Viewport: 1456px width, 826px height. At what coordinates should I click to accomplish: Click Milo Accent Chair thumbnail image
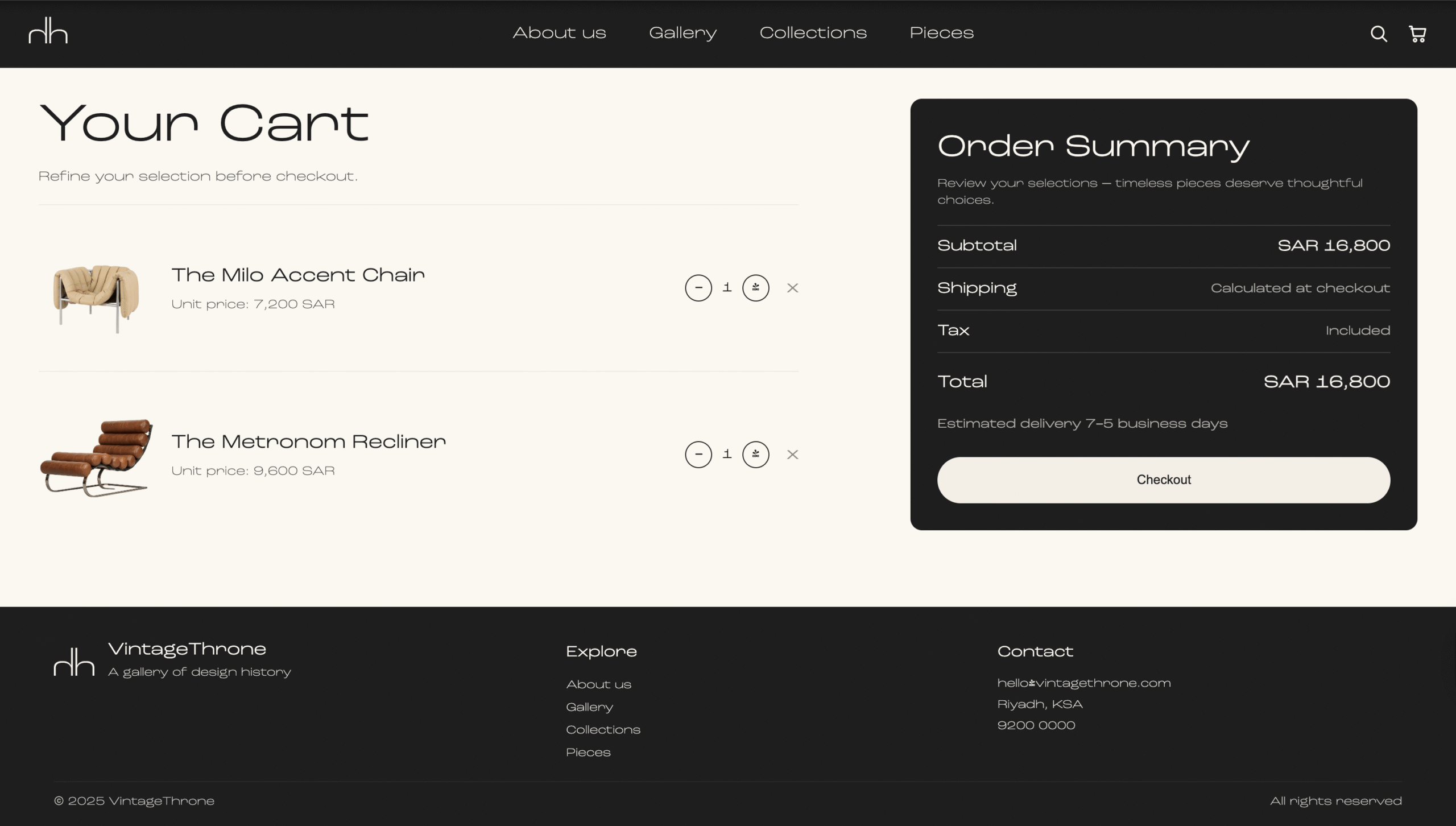(96, 297)
